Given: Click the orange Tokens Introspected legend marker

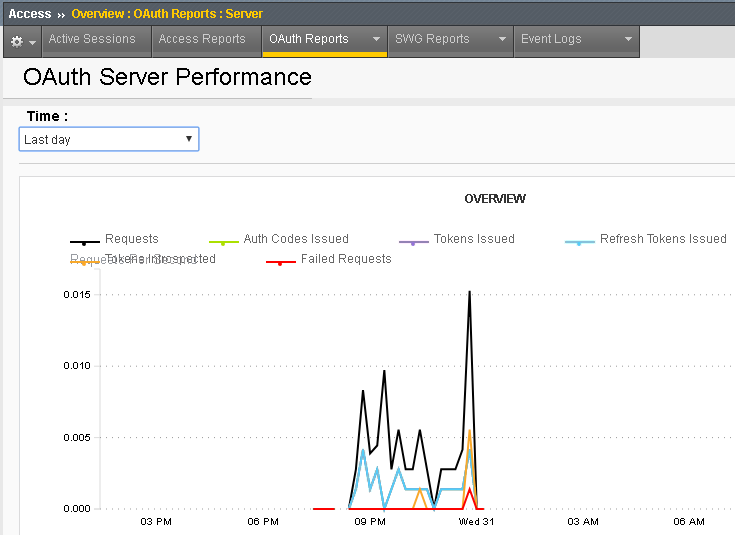Looking at the screenshot, I should click(85, 262).
